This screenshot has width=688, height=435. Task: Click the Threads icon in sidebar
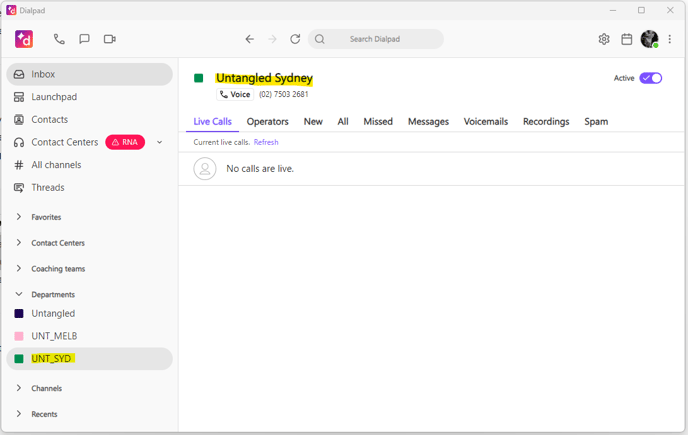(19, 188)
